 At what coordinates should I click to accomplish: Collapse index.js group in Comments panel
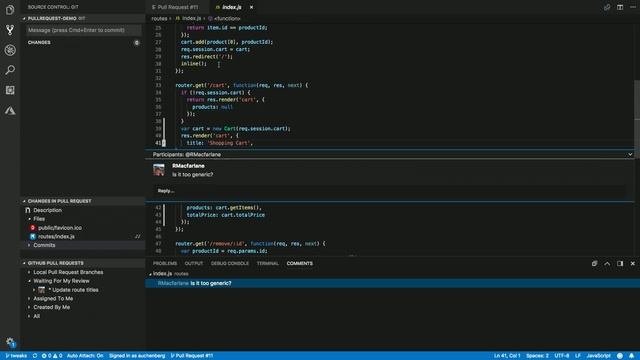[150, 274]
